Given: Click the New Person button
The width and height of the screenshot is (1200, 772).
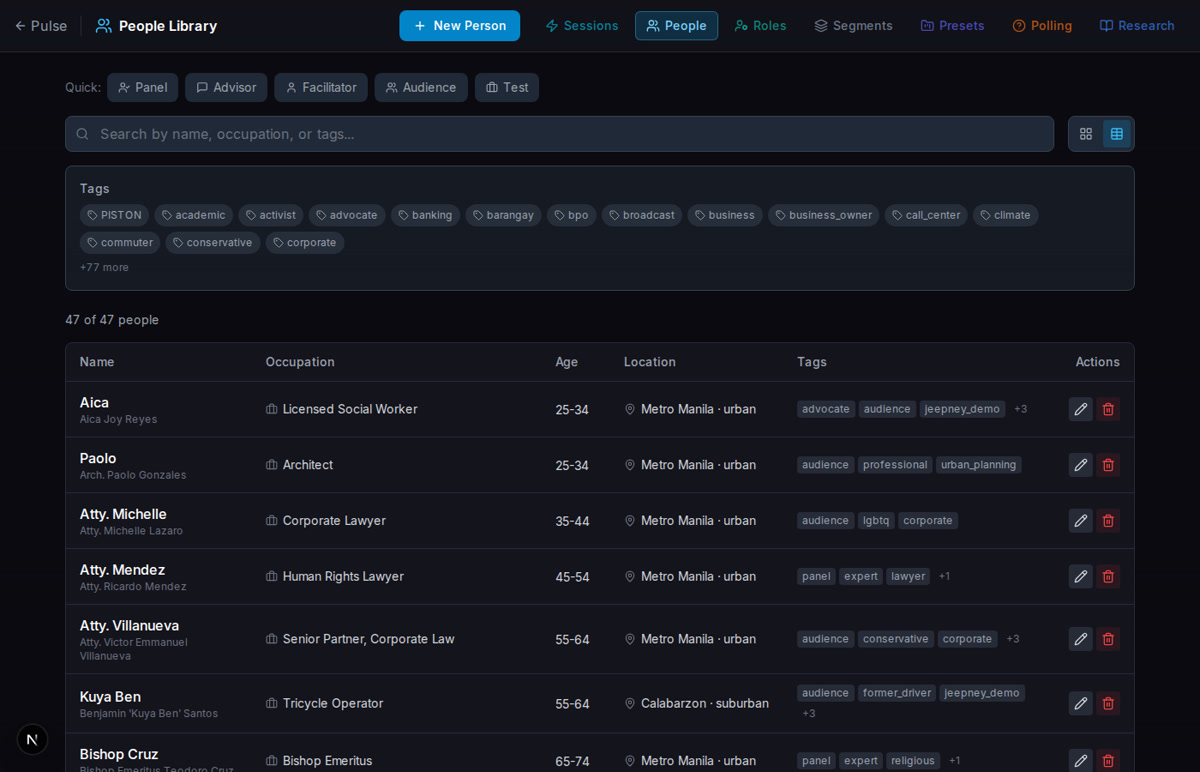Looking at the screenshot, I should pos(459,26).
